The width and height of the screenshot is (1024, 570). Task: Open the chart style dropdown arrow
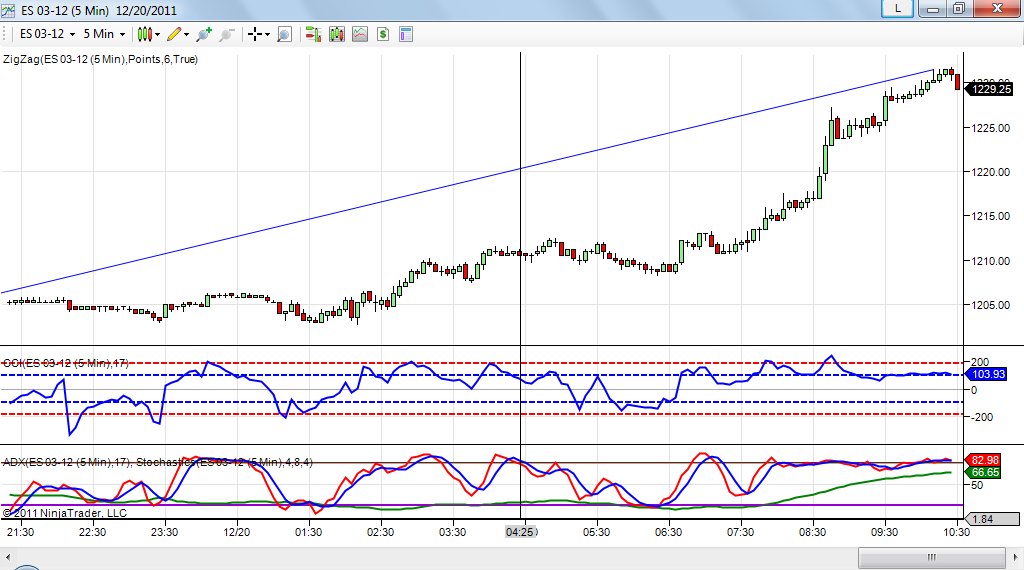tap(157, 35)
